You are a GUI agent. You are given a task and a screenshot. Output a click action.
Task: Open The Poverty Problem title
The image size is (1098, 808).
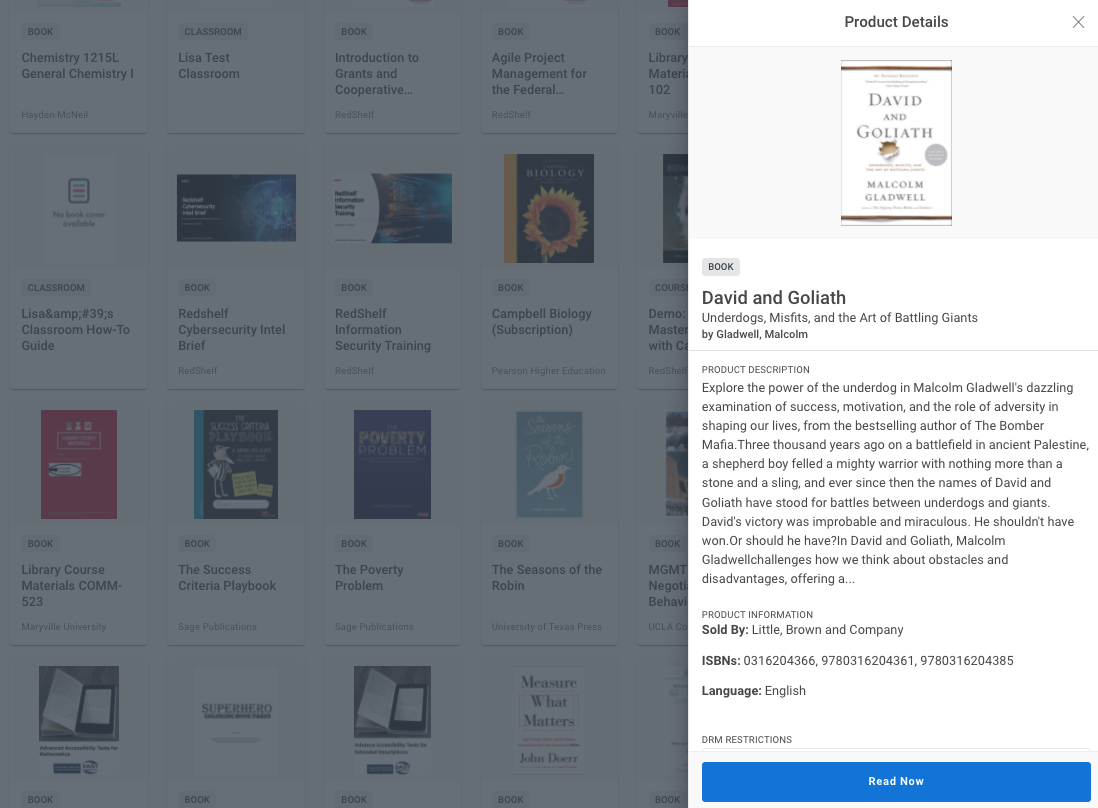(x=369, y=578)
